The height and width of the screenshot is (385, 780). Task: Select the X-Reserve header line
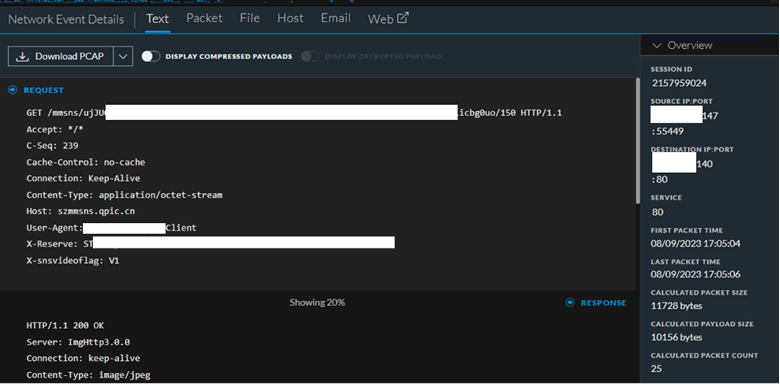[x=210, y=244]
